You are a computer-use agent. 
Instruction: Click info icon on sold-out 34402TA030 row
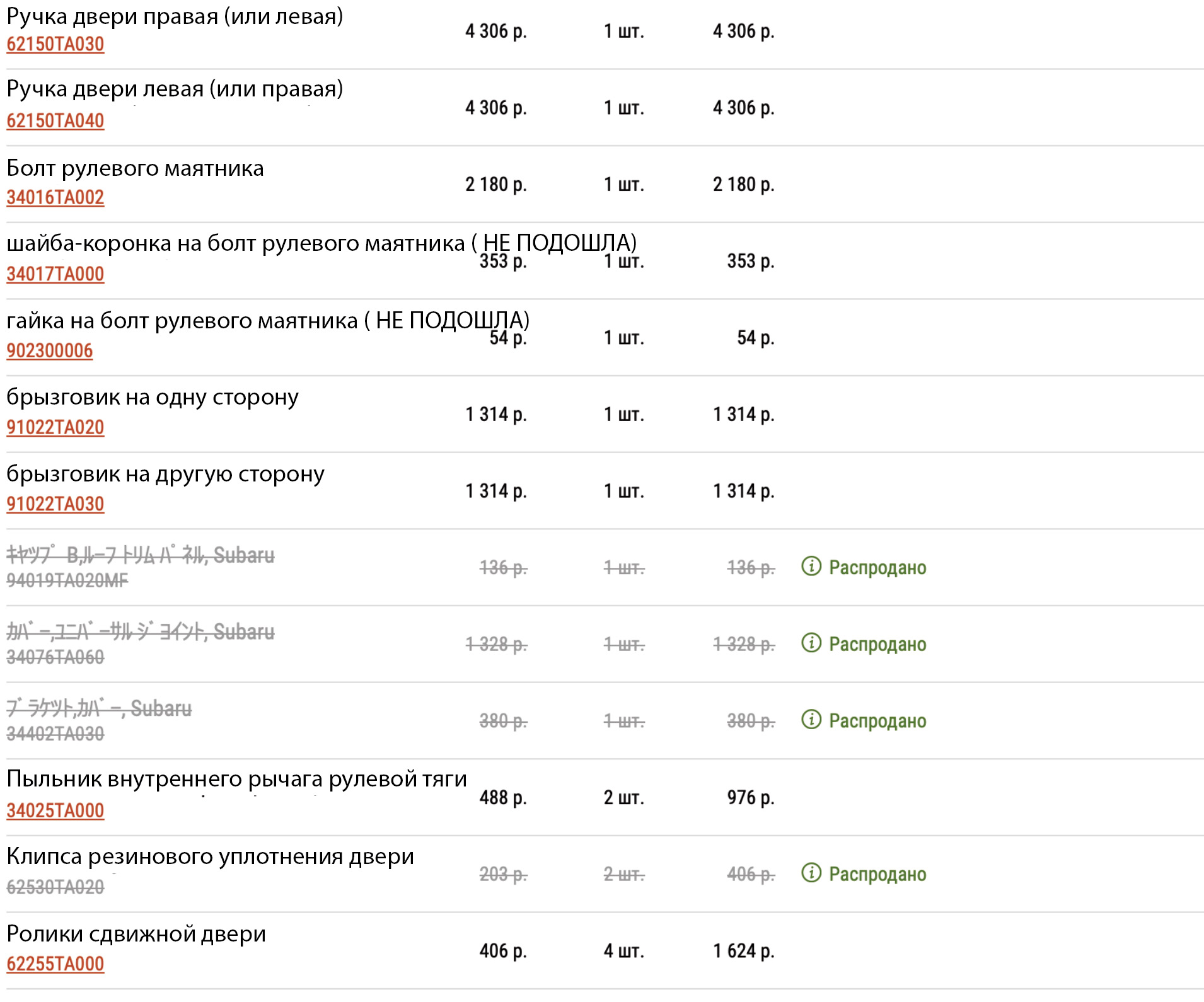pos(811,720)
